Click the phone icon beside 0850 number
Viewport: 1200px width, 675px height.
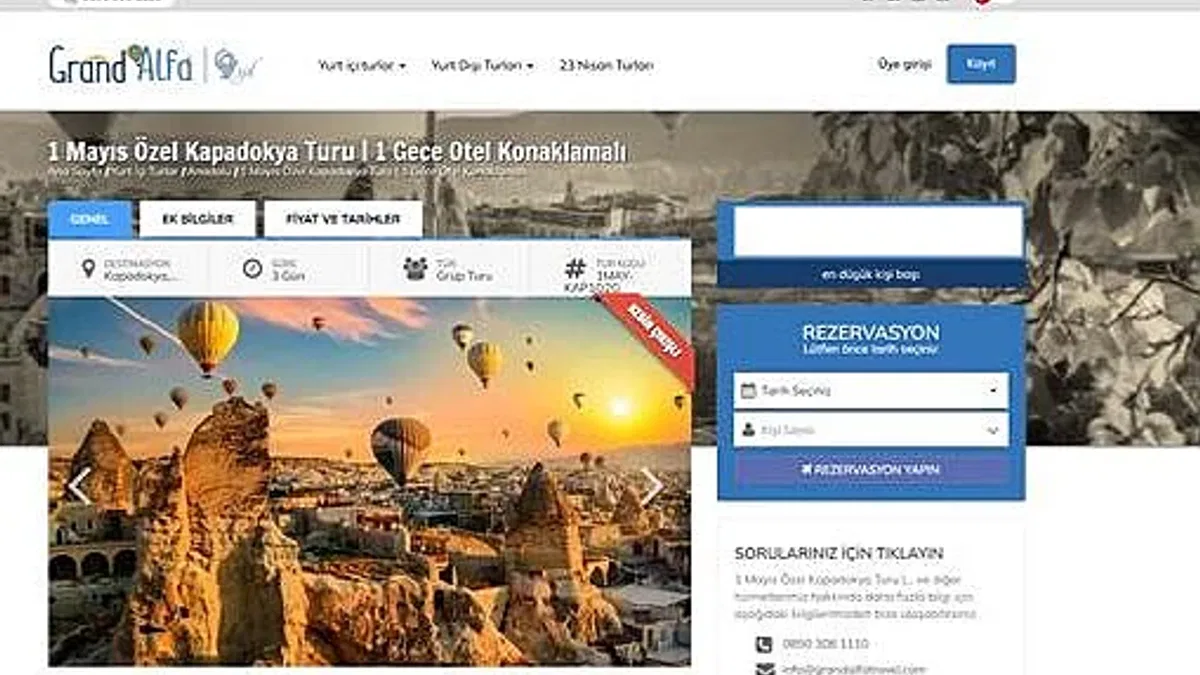pyautogui.click(x=764, y=644)
